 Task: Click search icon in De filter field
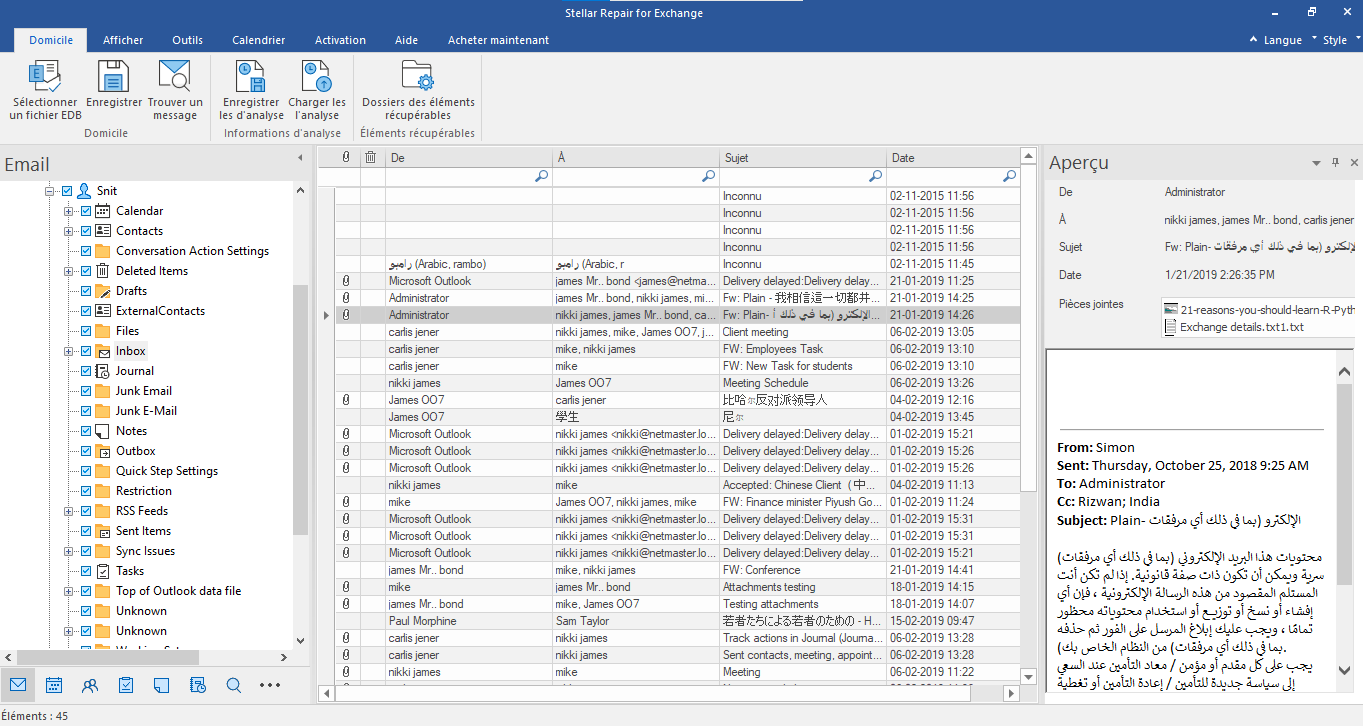(542, 176)
